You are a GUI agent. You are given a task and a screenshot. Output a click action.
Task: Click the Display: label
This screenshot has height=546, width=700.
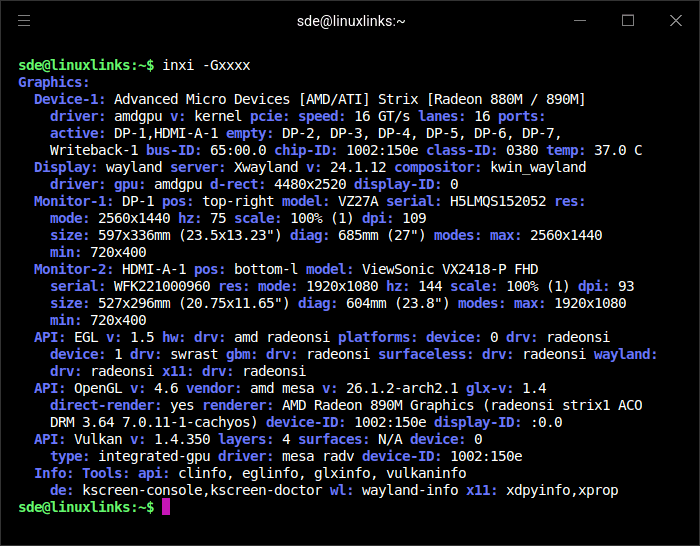66,167
